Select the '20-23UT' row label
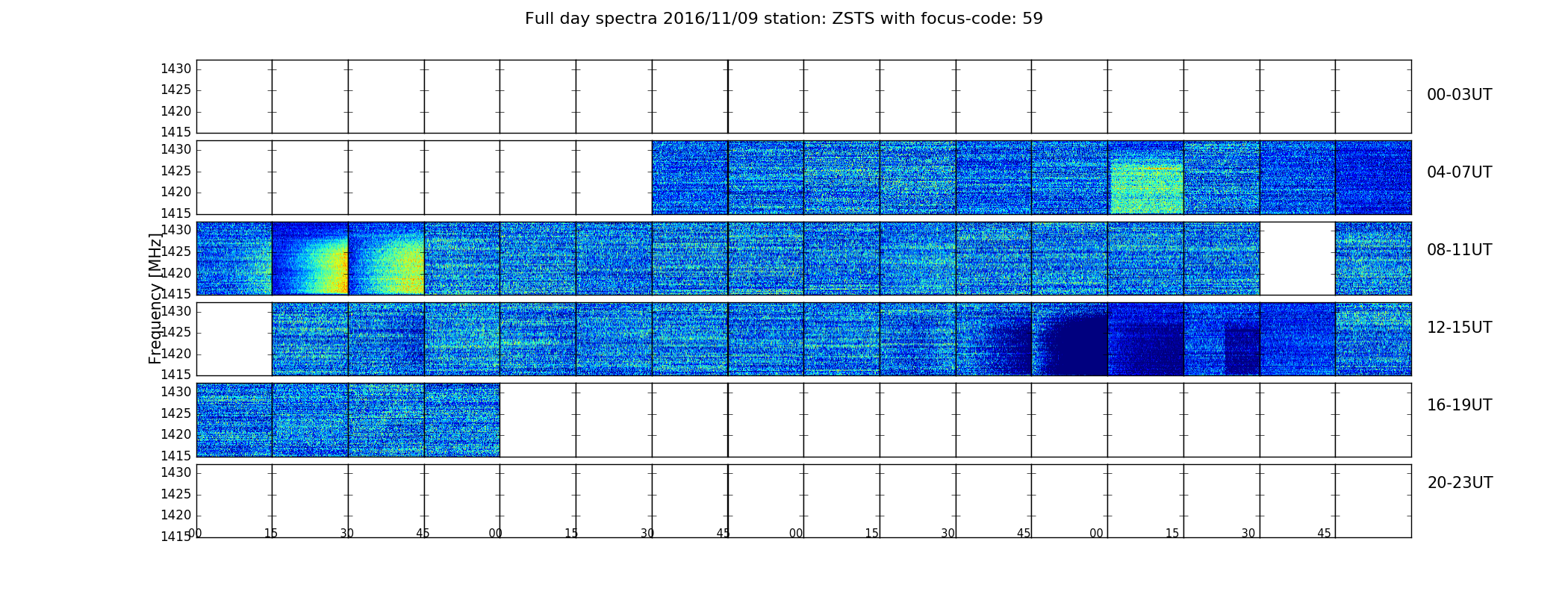This screenshot has width=1568, height=597. click(x=1460, y=483)
